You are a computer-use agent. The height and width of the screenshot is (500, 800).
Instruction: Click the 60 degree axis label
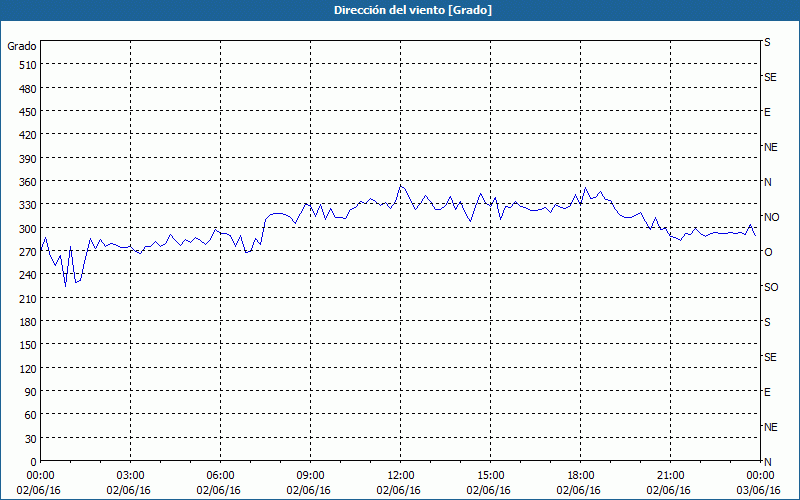[x=31, y=415]
